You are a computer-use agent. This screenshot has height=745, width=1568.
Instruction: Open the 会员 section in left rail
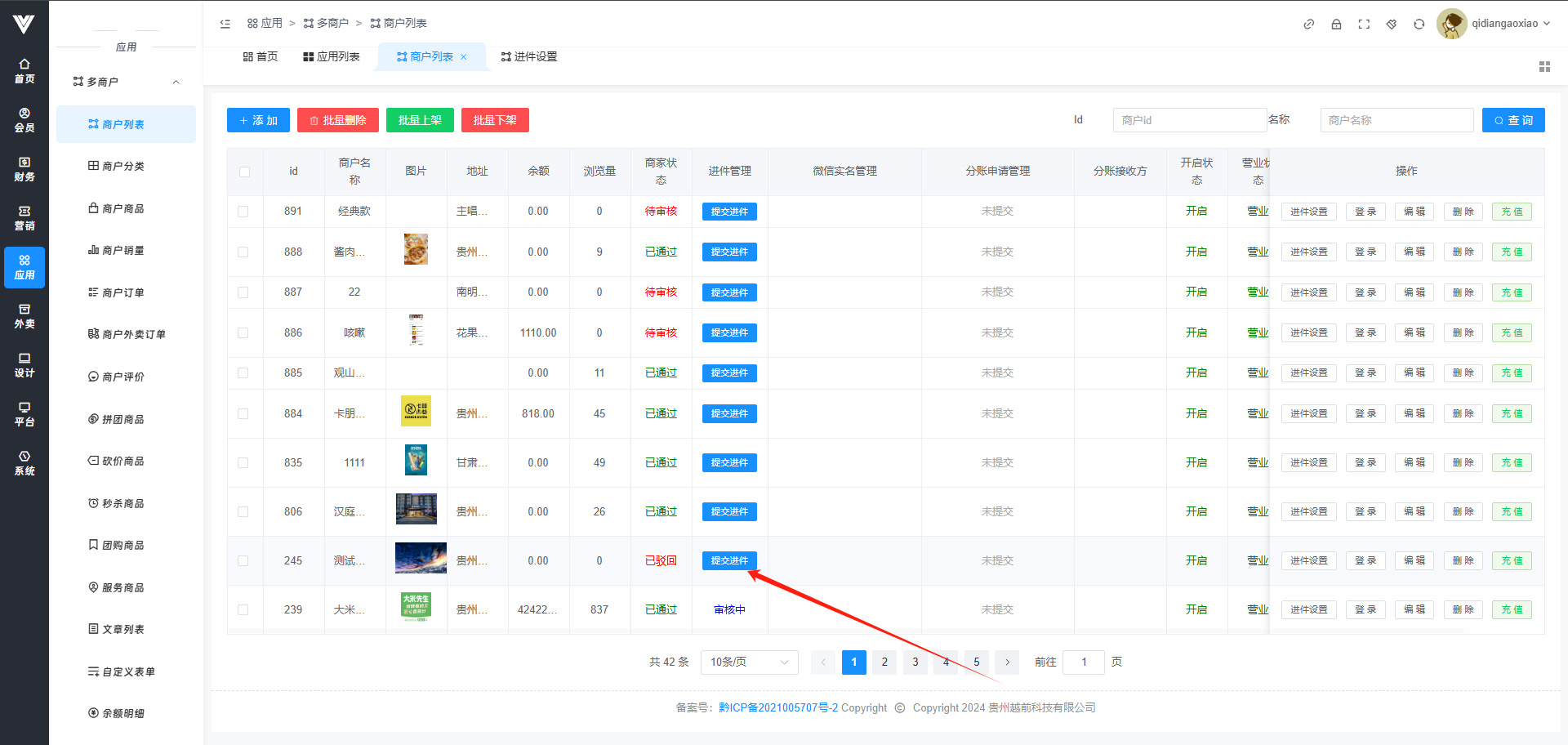[x=24, y=120]
